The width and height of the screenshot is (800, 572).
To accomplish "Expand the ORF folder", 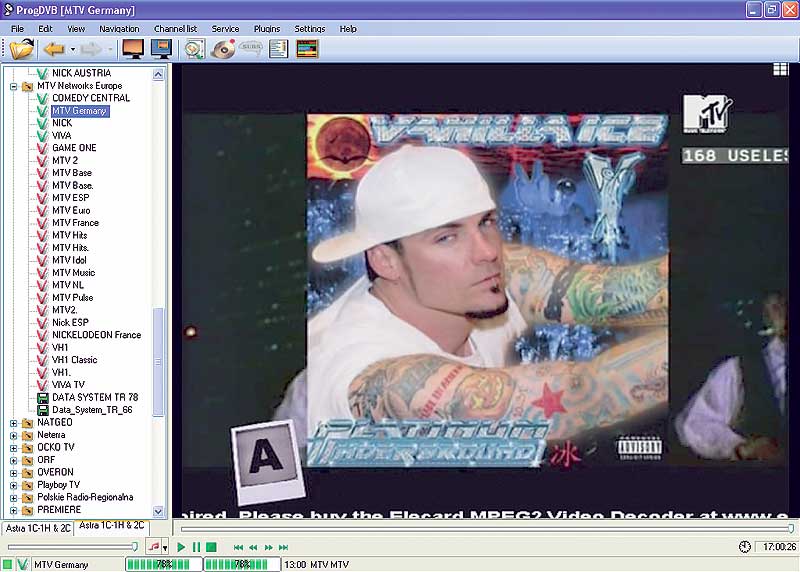I will pos(14,460).
